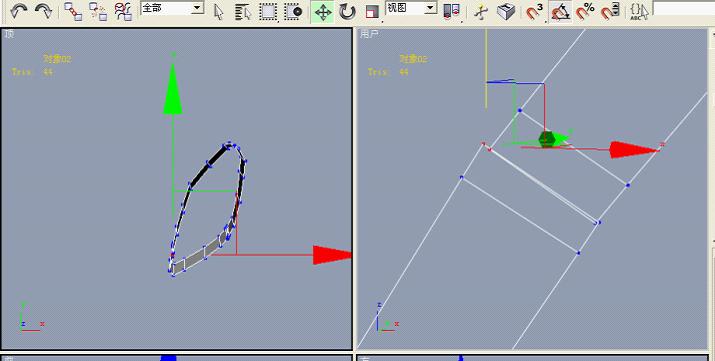Viewport: 715px width, 361px height.
Task: Click the Named Selection Sets input field
Action: [x=684, y=8]
